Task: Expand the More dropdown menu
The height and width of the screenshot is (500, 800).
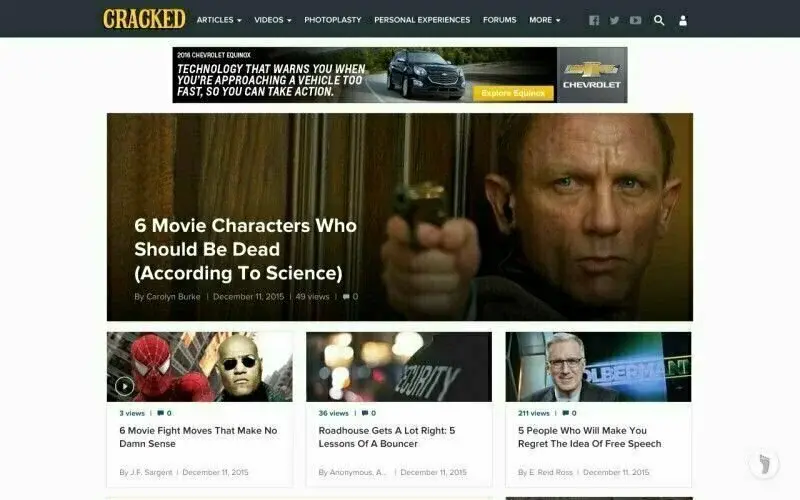Action: coord(544,20)
